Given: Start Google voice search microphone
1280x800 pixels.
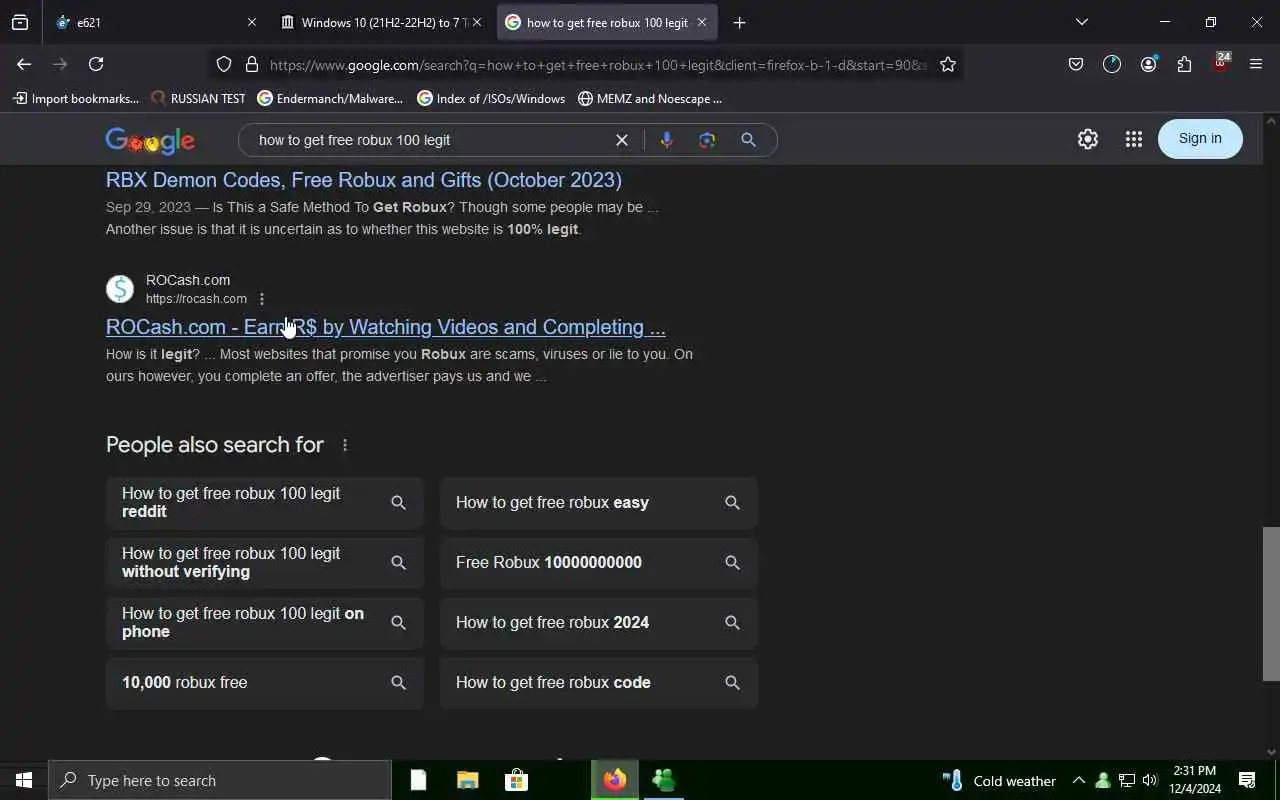Looking at the screenshot, I should [x=666, y=140].
